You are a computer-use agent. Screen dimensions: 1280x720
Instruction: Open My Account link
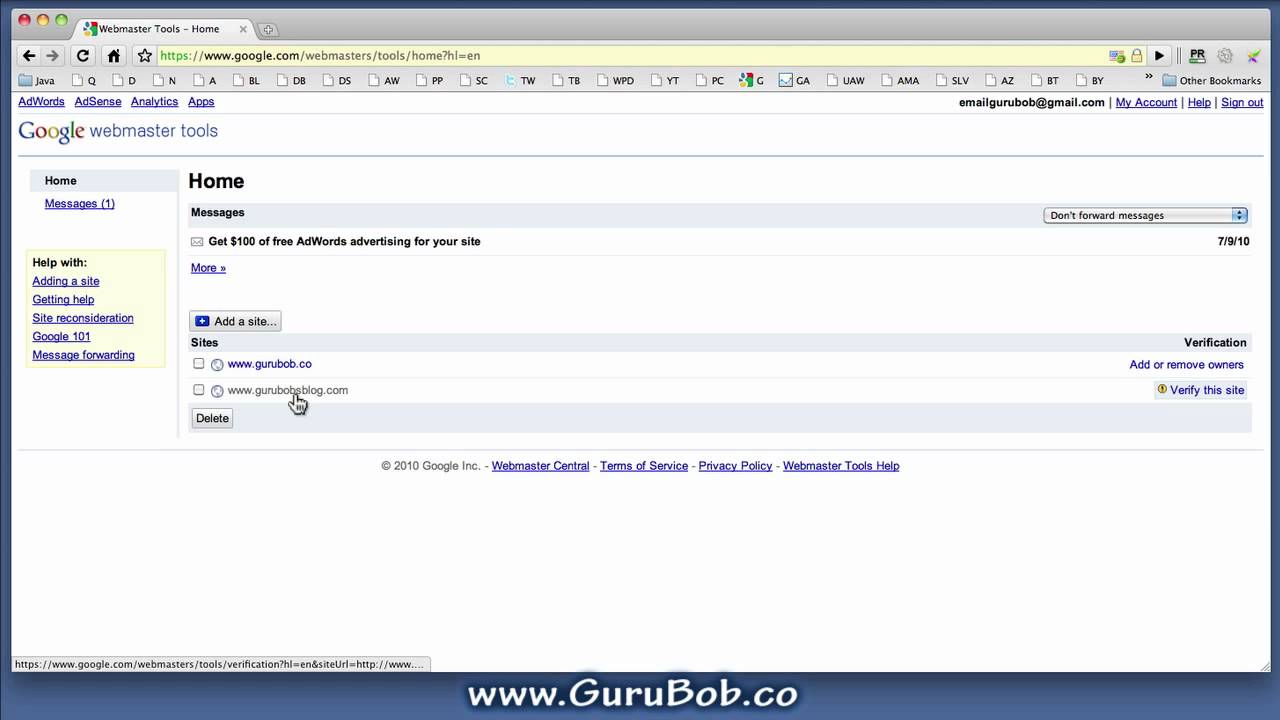point(1146,103)
